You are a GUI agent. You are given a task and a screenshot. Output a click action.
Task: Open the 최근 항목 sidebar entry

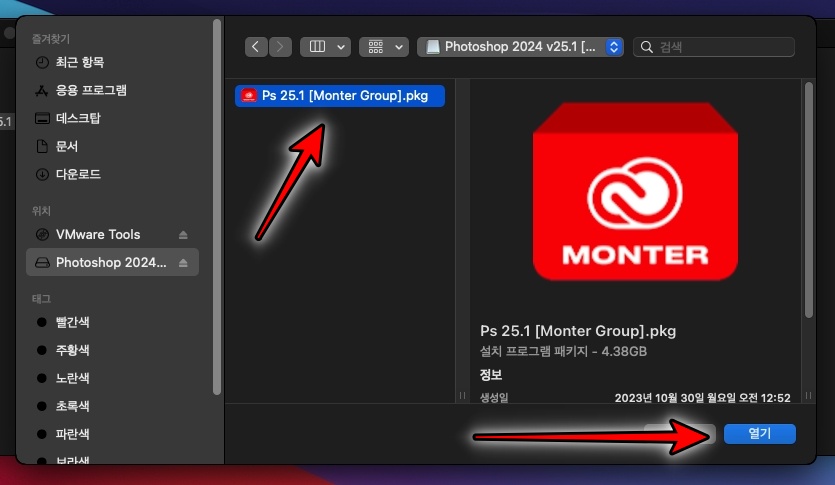[x=80, y=62]
